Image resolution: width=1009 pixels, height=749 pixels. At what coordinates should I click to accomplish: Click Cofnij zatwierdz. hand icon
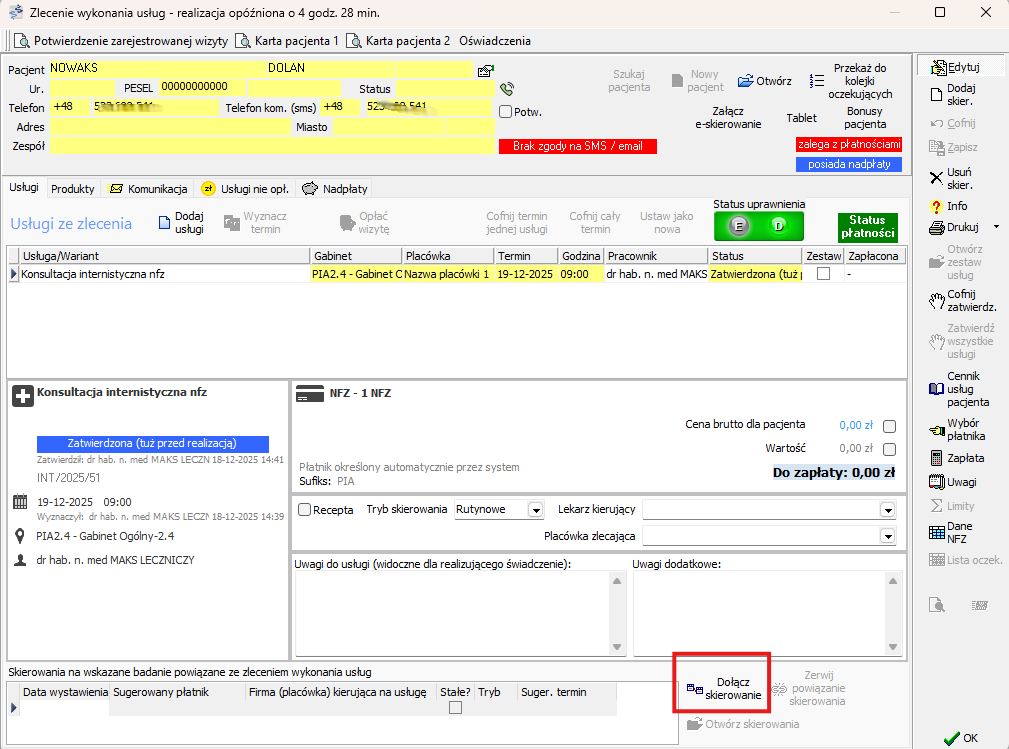(937, 300)
